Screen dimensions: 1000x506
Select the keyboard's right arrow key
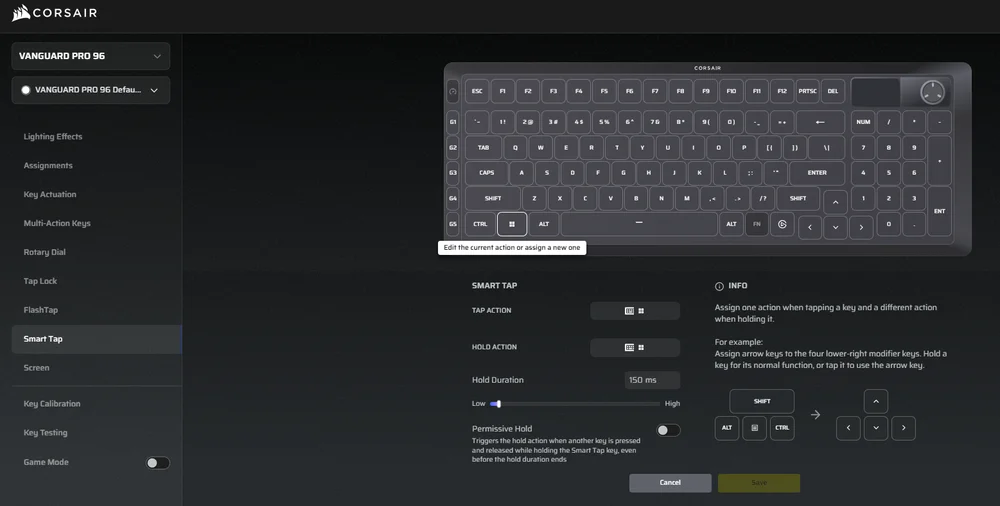pos(861,228)
